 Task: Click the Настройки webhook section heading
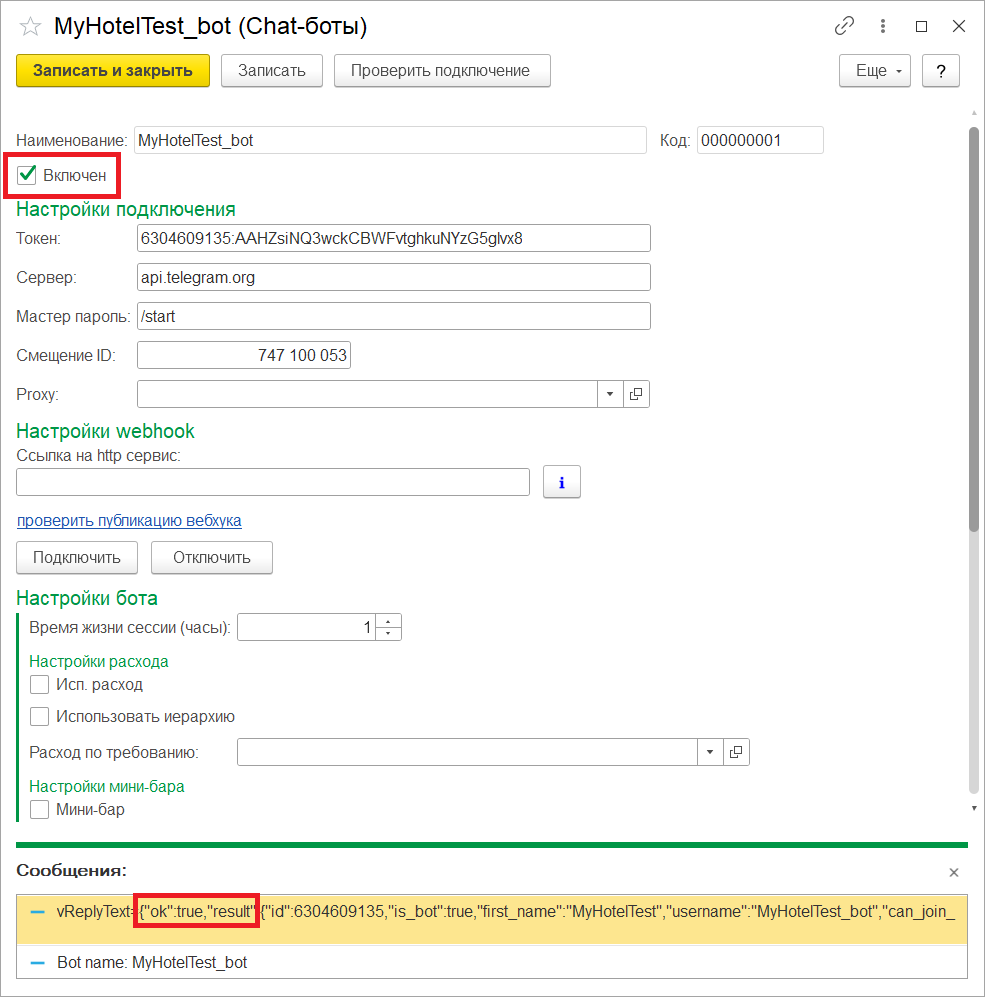point(106,431)
